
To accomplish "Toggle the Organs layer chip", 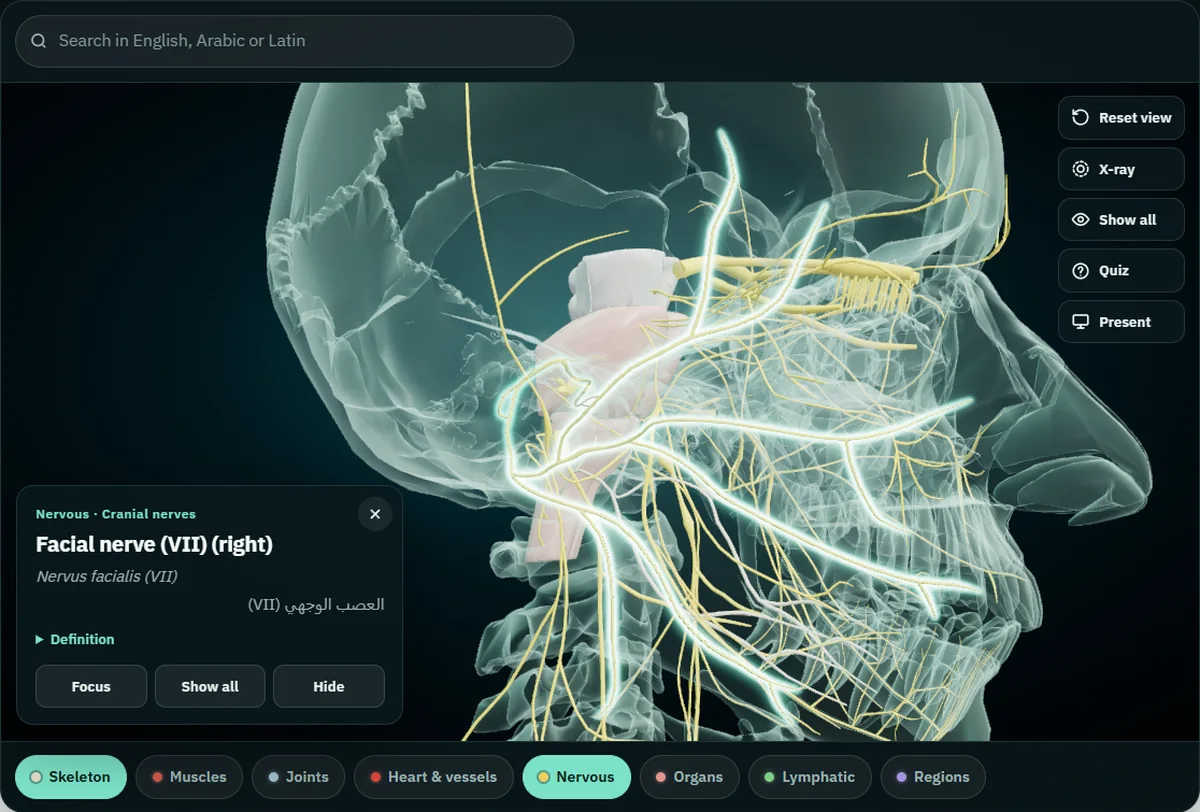I will coord(689,777).
